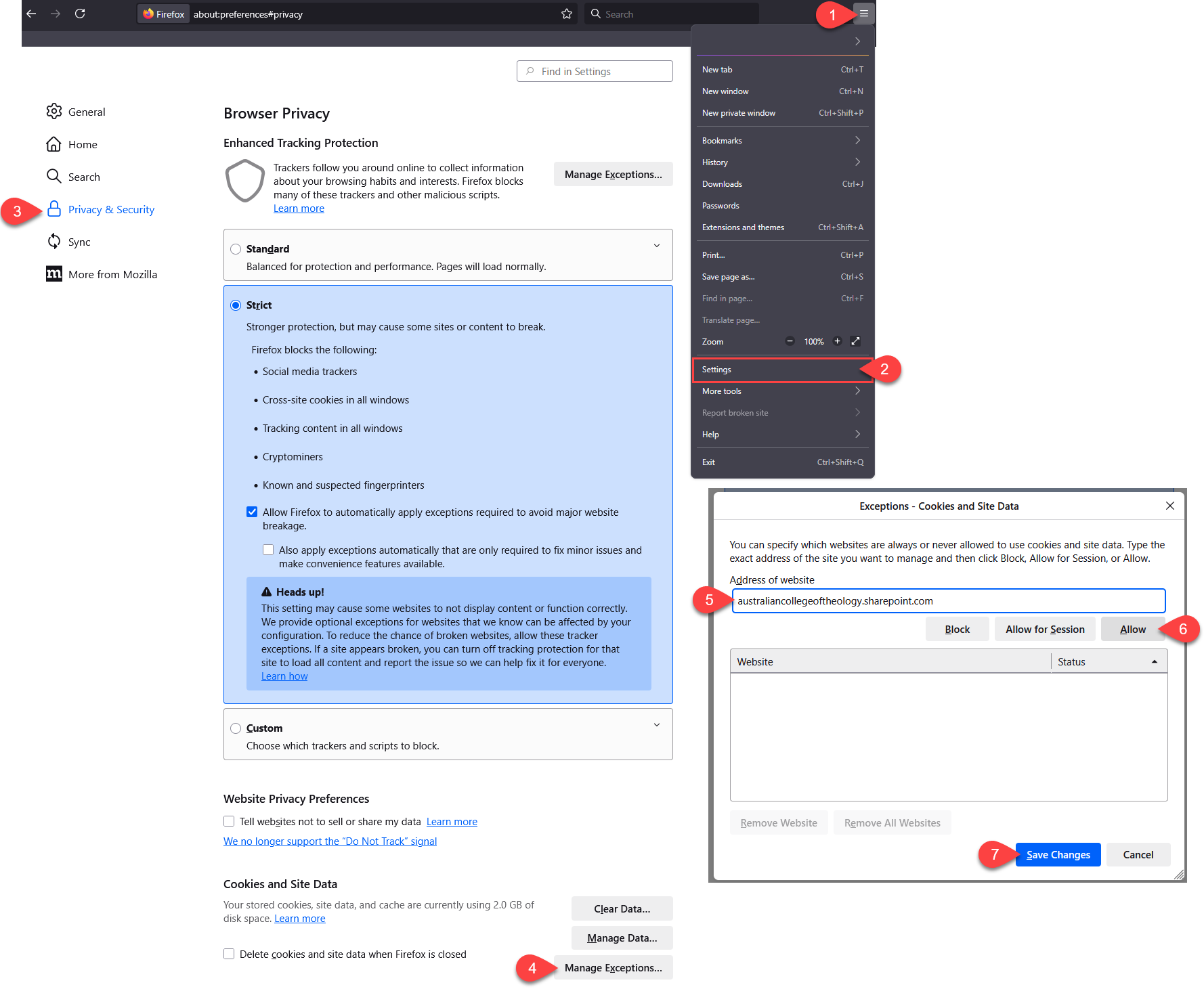
Task: Open Downloads from the menu
Action: click(783, 183)
